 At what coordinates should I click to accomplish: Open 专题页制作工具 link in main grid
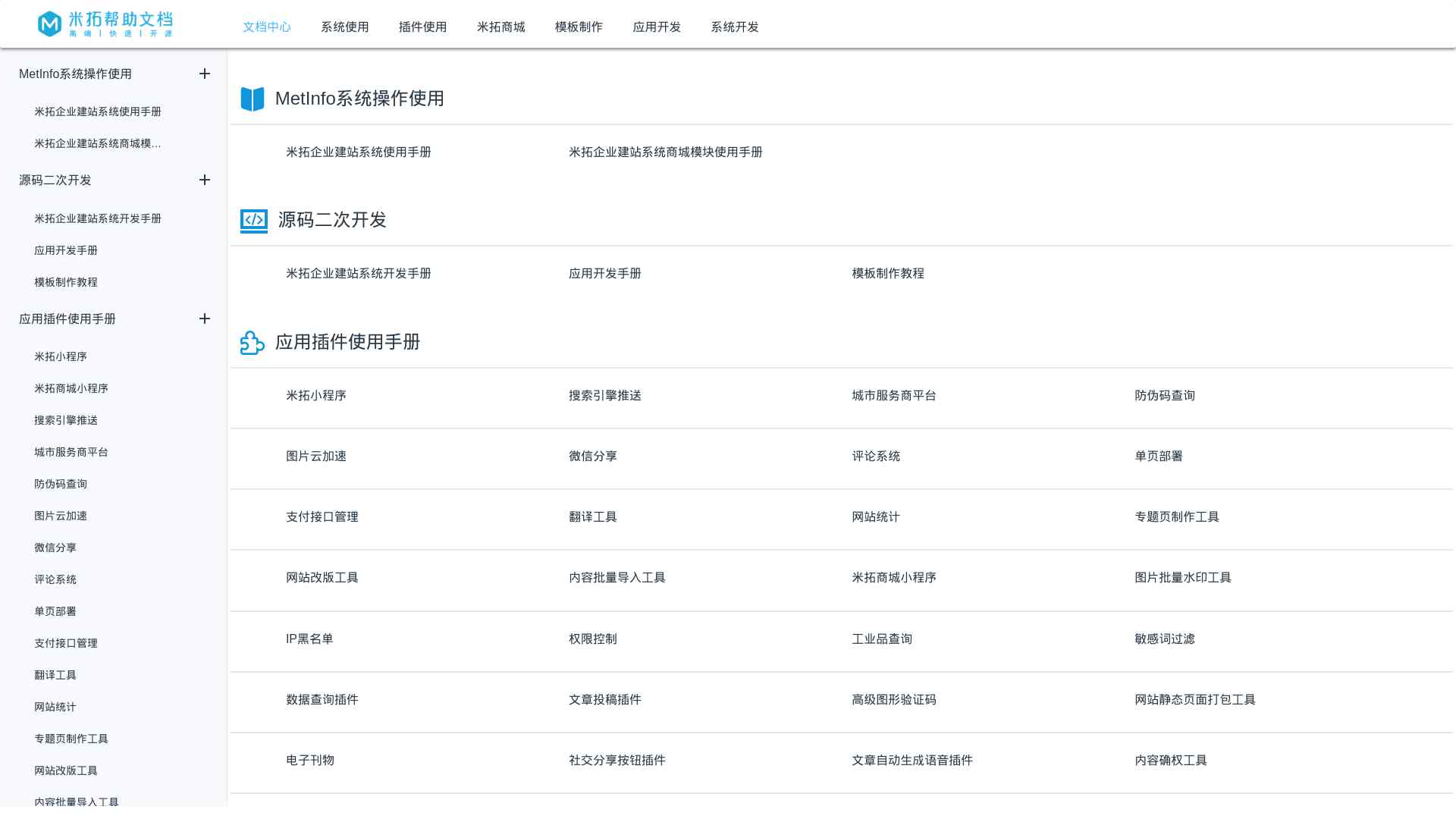tap(1177, 517)
